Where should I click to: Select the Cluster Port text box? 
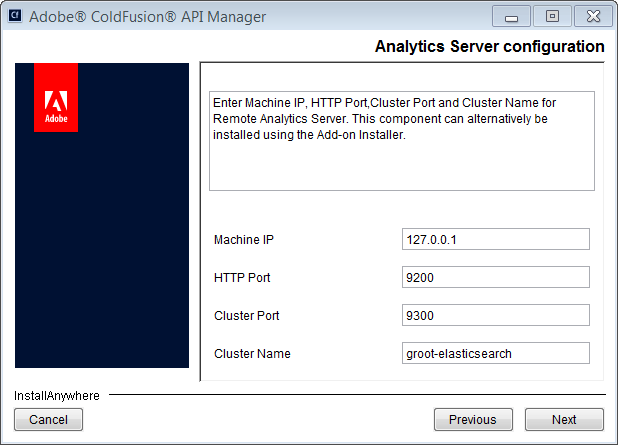(495, 315)
